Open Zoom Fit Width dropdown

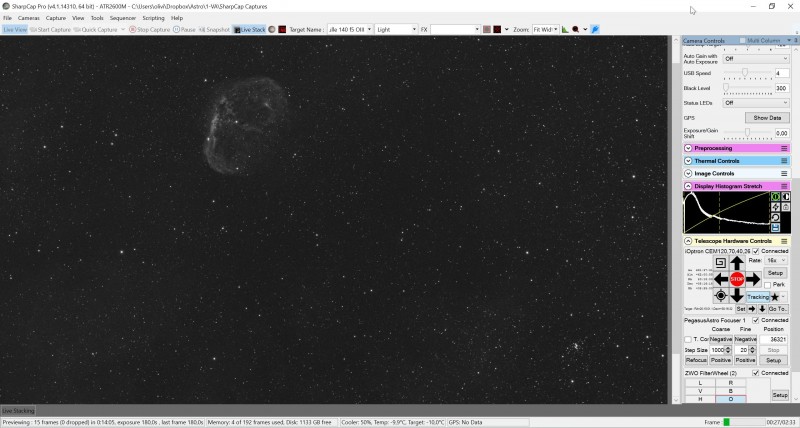point(545,30)
